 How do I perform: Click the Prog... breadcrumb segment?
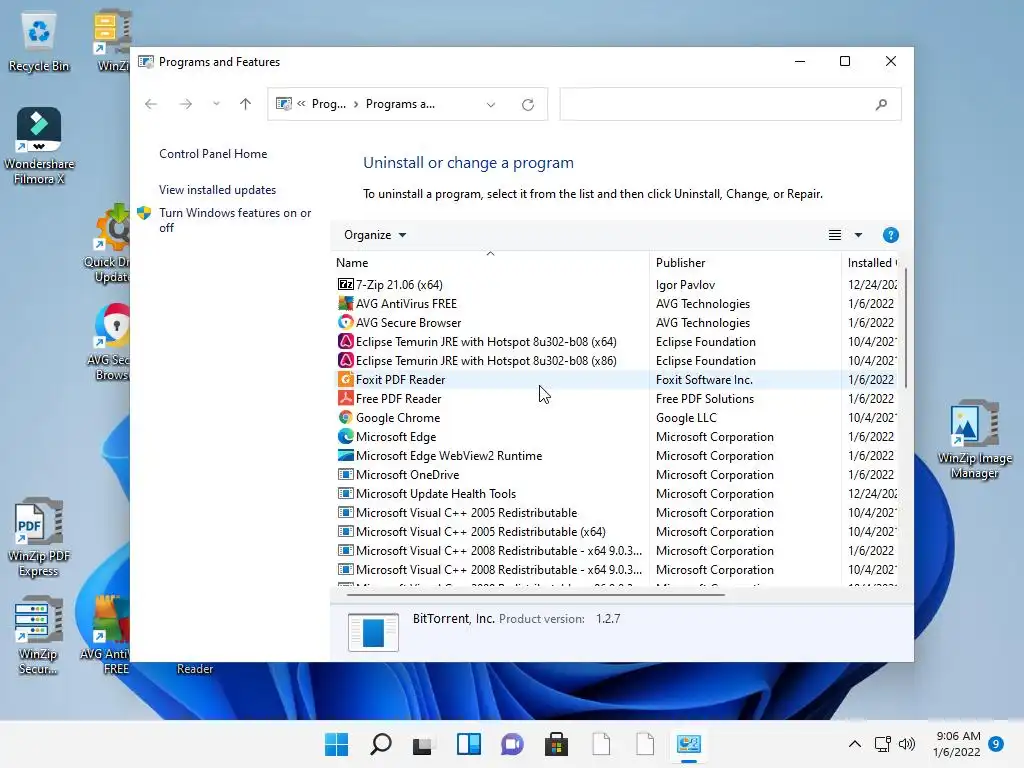[328, 104]
